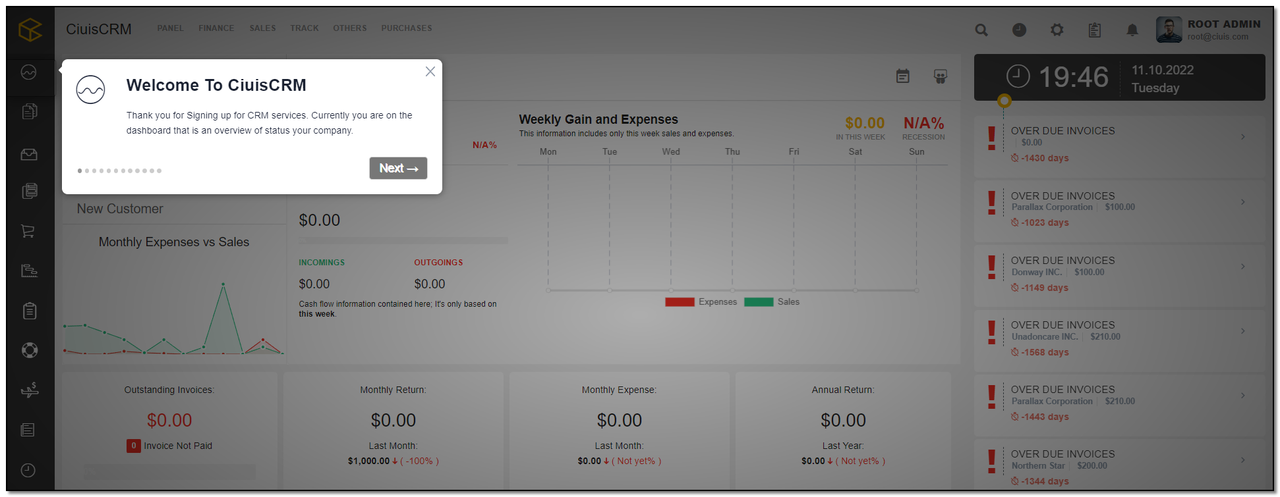Click the 11.10.2022 date text

tap(1162, 70)
